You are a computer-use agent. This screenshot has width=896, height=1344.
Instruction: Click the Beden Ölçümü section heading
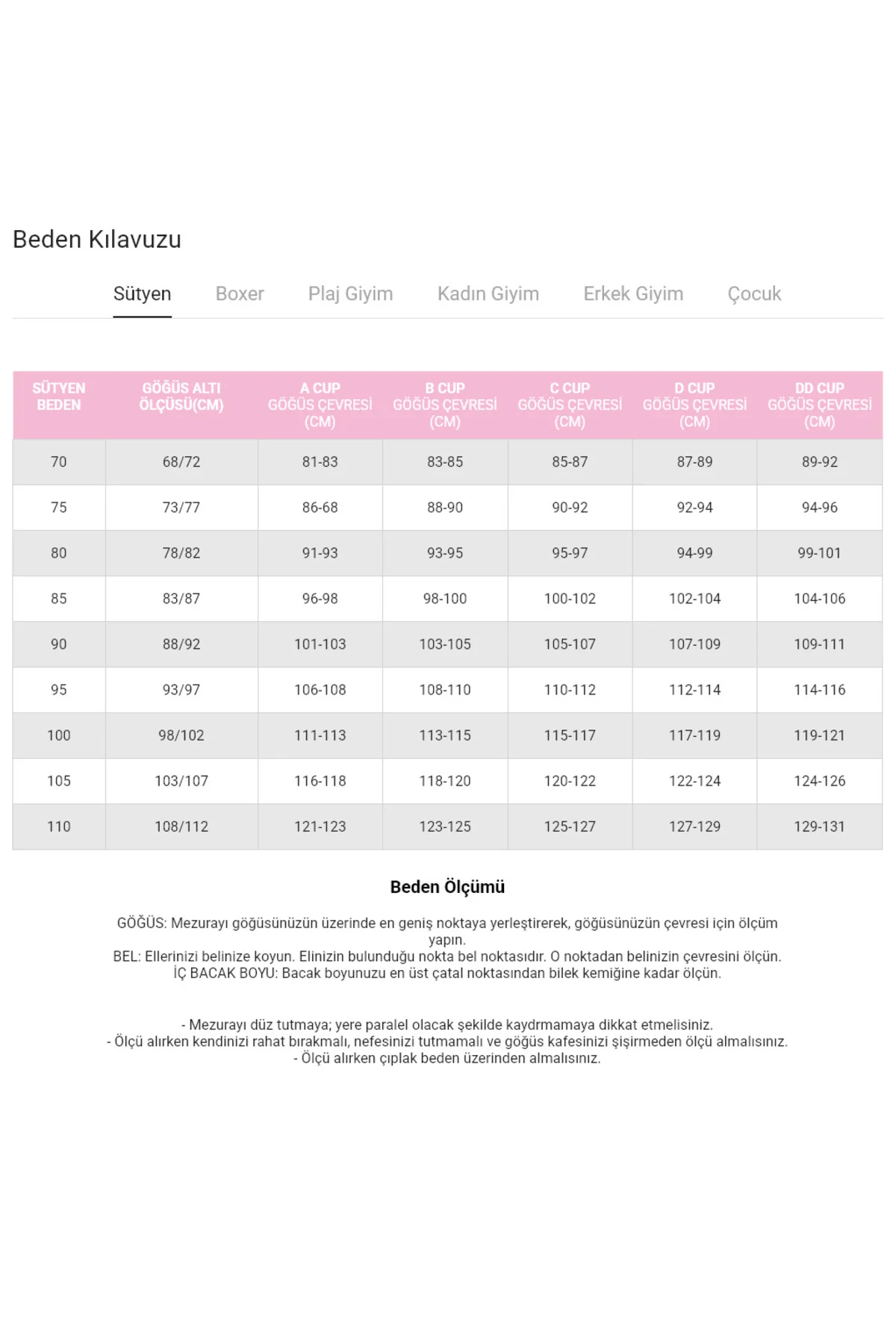pyautogui.click(x=447, y=887)
